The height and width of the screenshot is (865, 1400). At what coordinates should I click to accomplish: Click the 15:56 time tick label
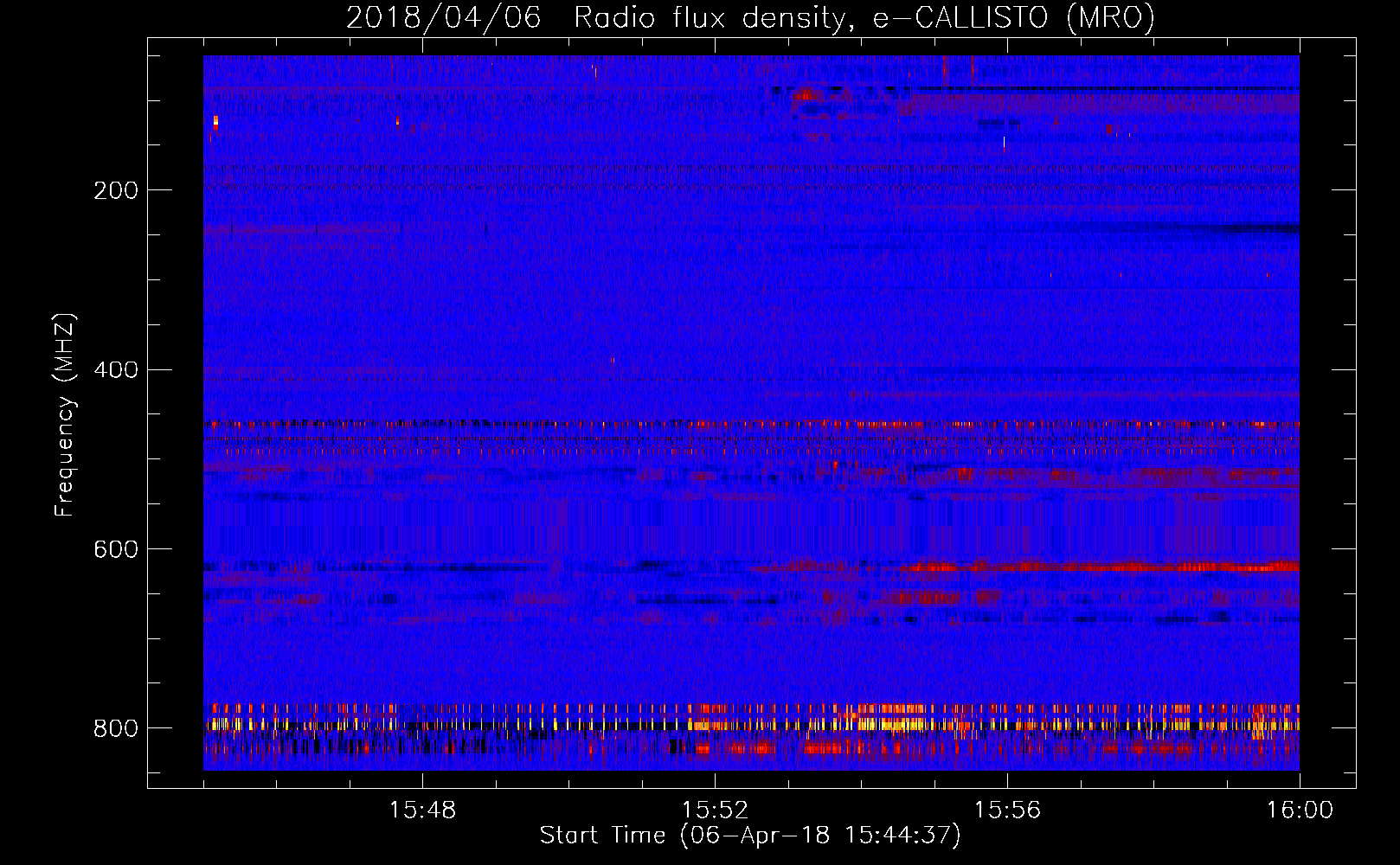coord(1007,811)
